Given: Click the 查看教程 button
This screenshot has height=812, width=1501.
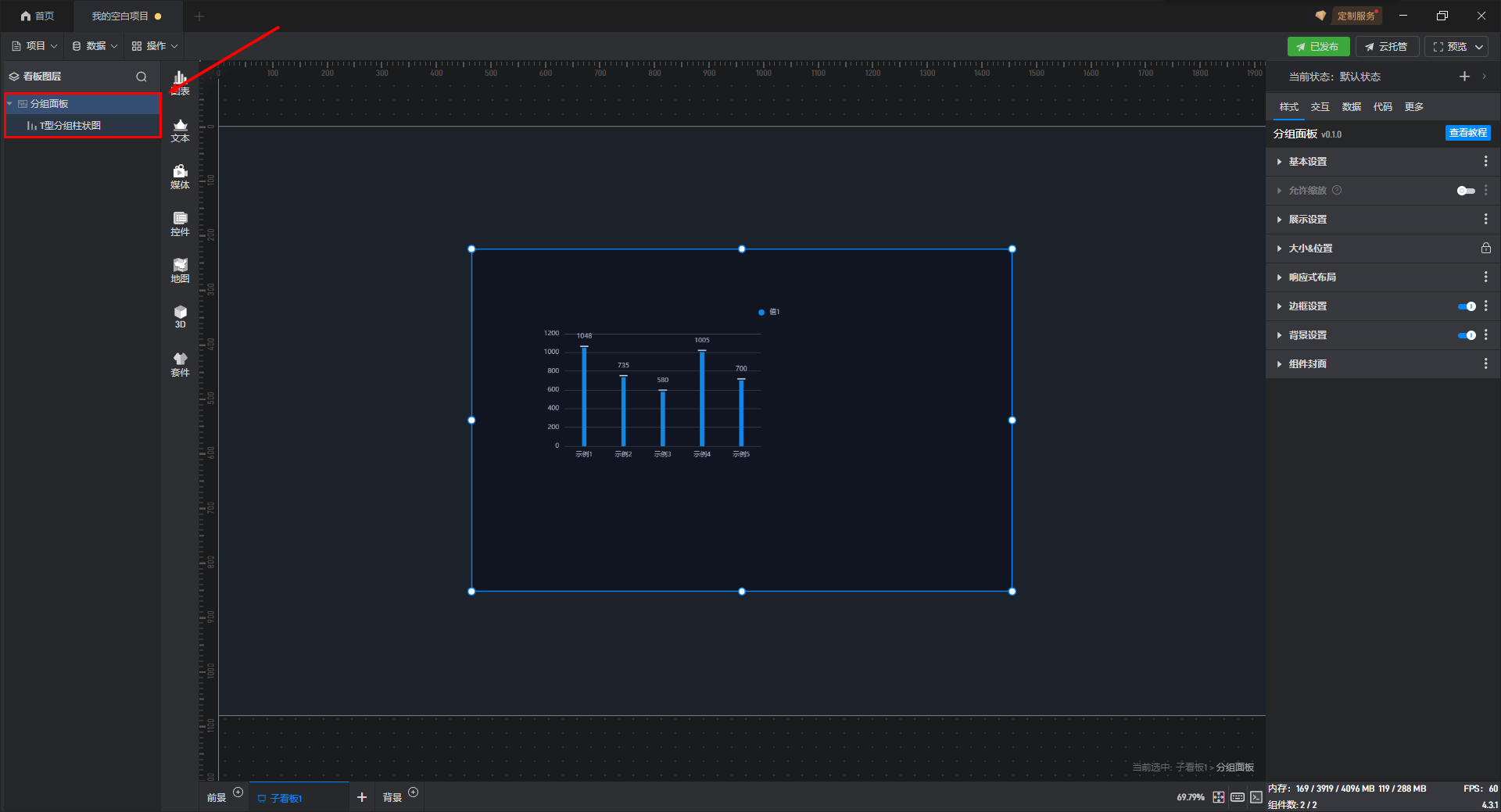Looking at the screenshot, I should (x=1467, y=133).
